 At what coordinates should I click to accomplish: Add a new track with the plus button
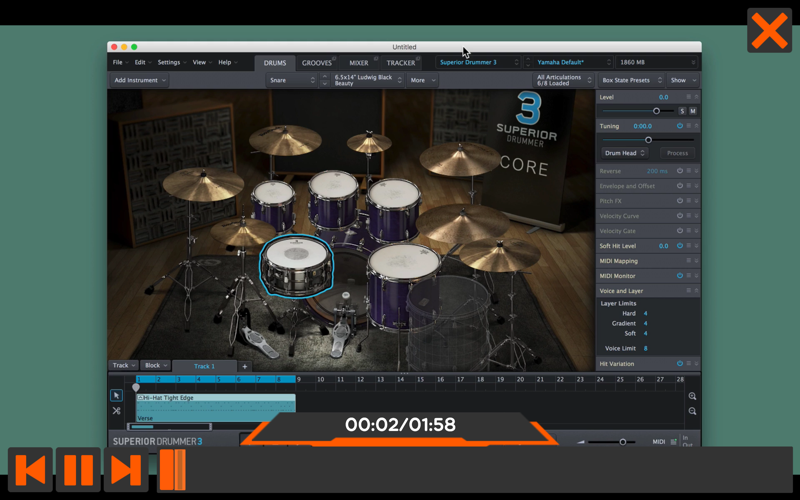(244, 366)
